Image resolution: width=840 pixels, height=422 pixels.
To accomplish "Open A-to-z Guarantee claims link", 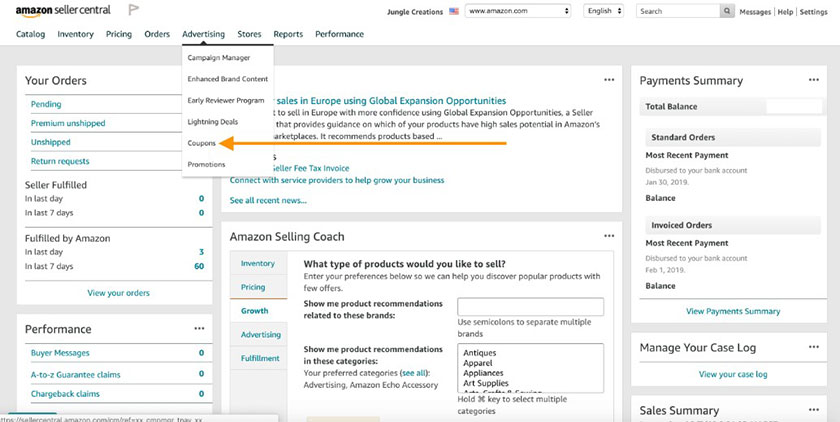I will point(76,374).
